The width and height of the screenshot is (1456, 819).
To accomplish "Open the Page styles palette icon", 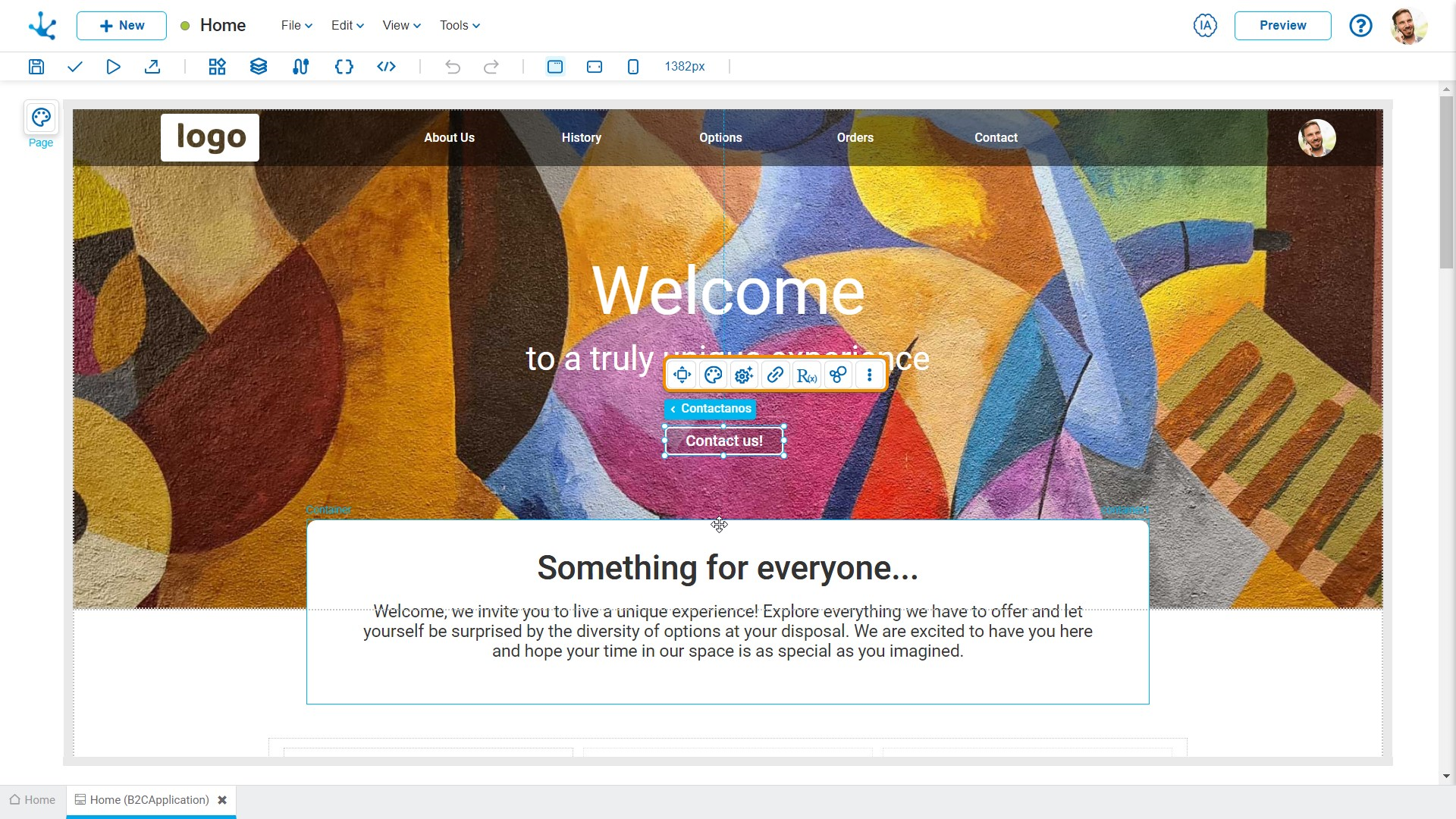I will [x=41, y=118].
